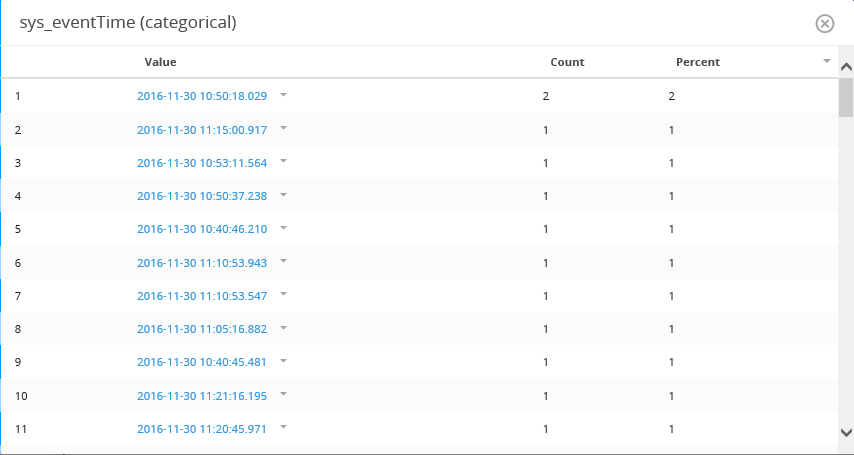Viewport: 854px width, 455px height.
Task: Click the Percent column header
Action: click(697, 62)
